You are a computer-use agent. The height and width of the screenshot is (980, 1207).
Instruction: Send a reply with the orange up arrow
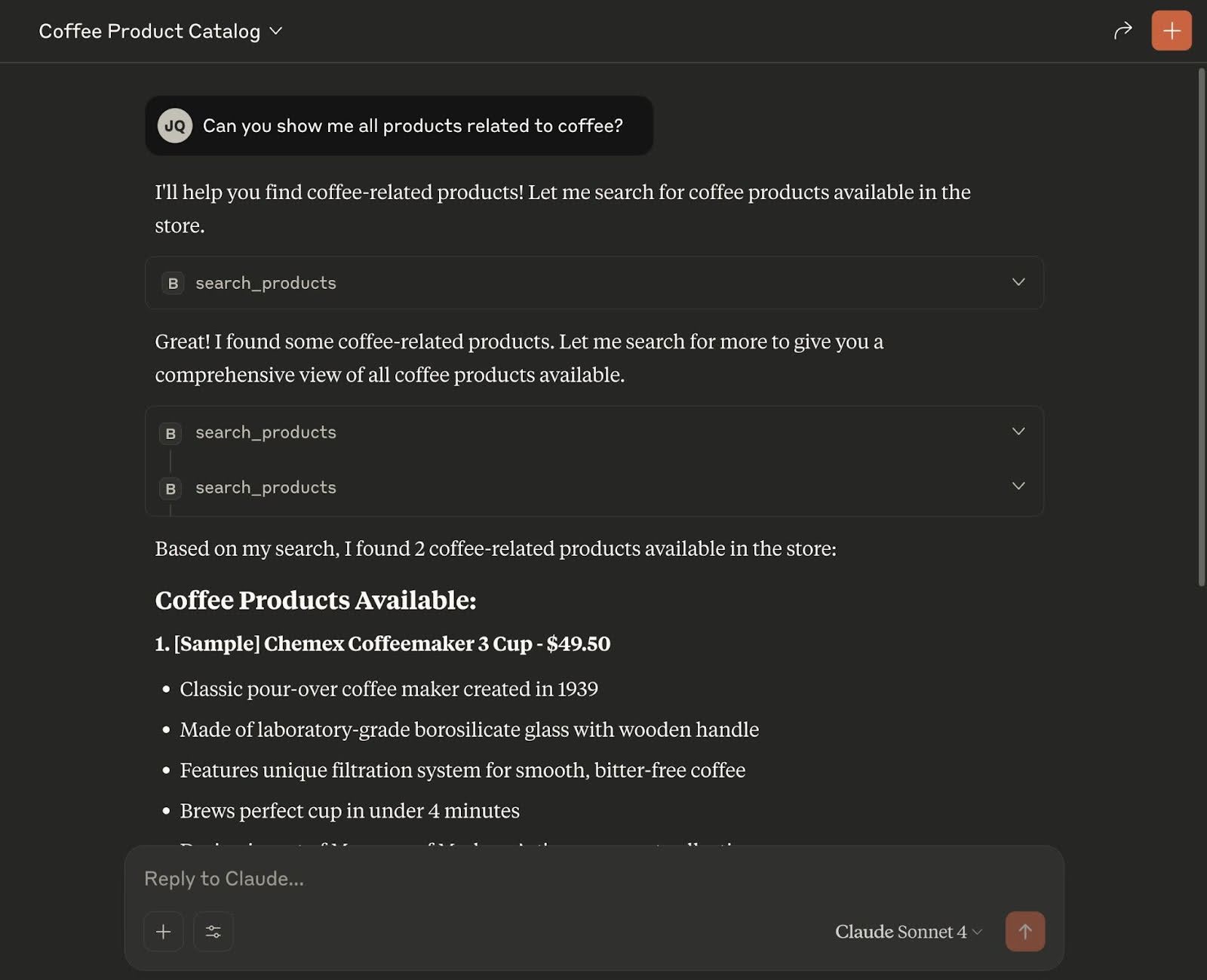click(1024, 932)
